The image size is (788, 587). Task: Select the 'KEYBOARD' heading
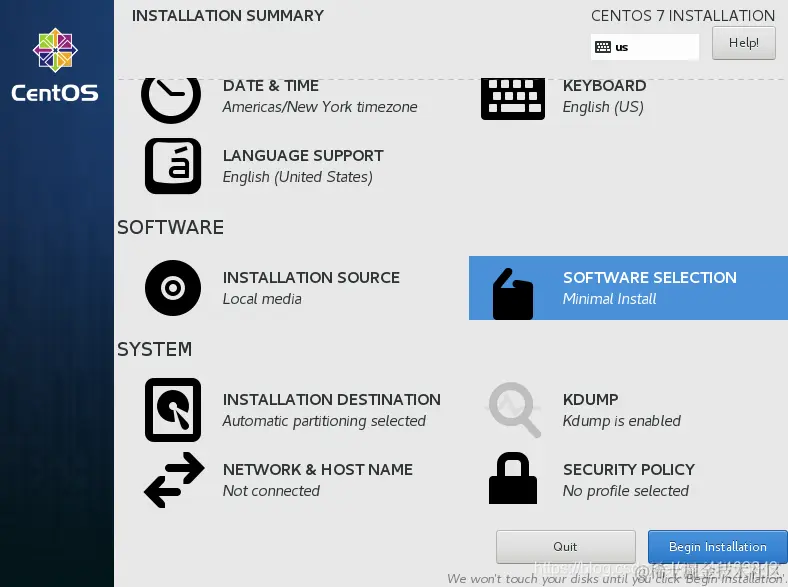605,86
